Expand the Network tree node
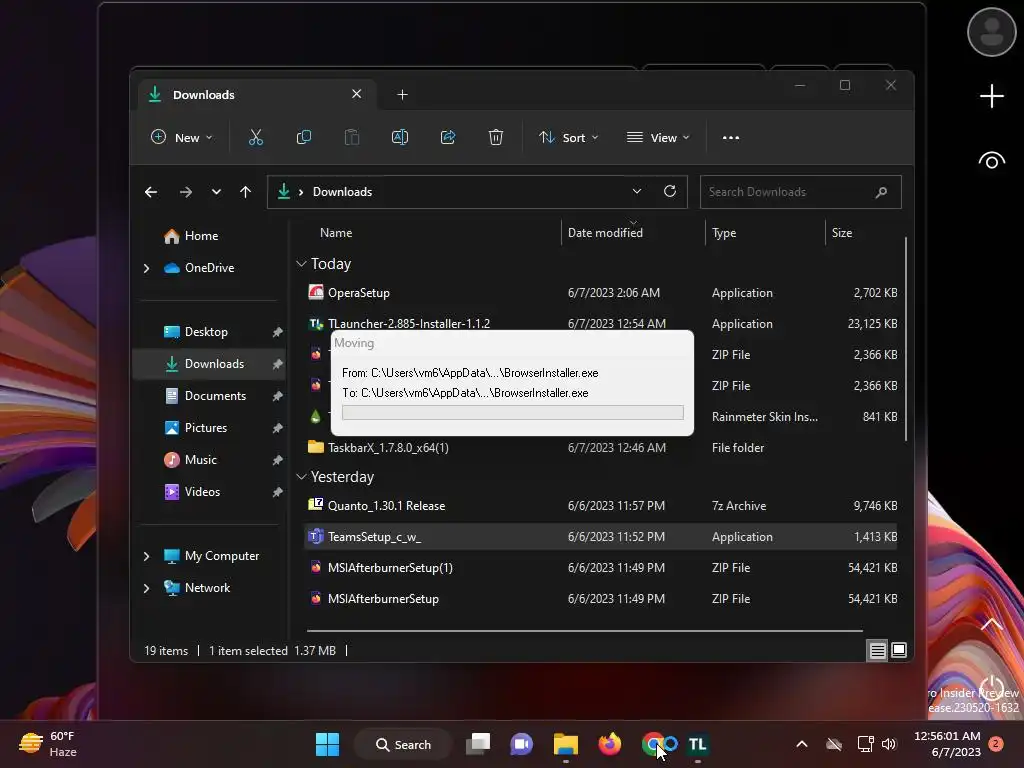1024x768 pixels. (x=146, y=588)
